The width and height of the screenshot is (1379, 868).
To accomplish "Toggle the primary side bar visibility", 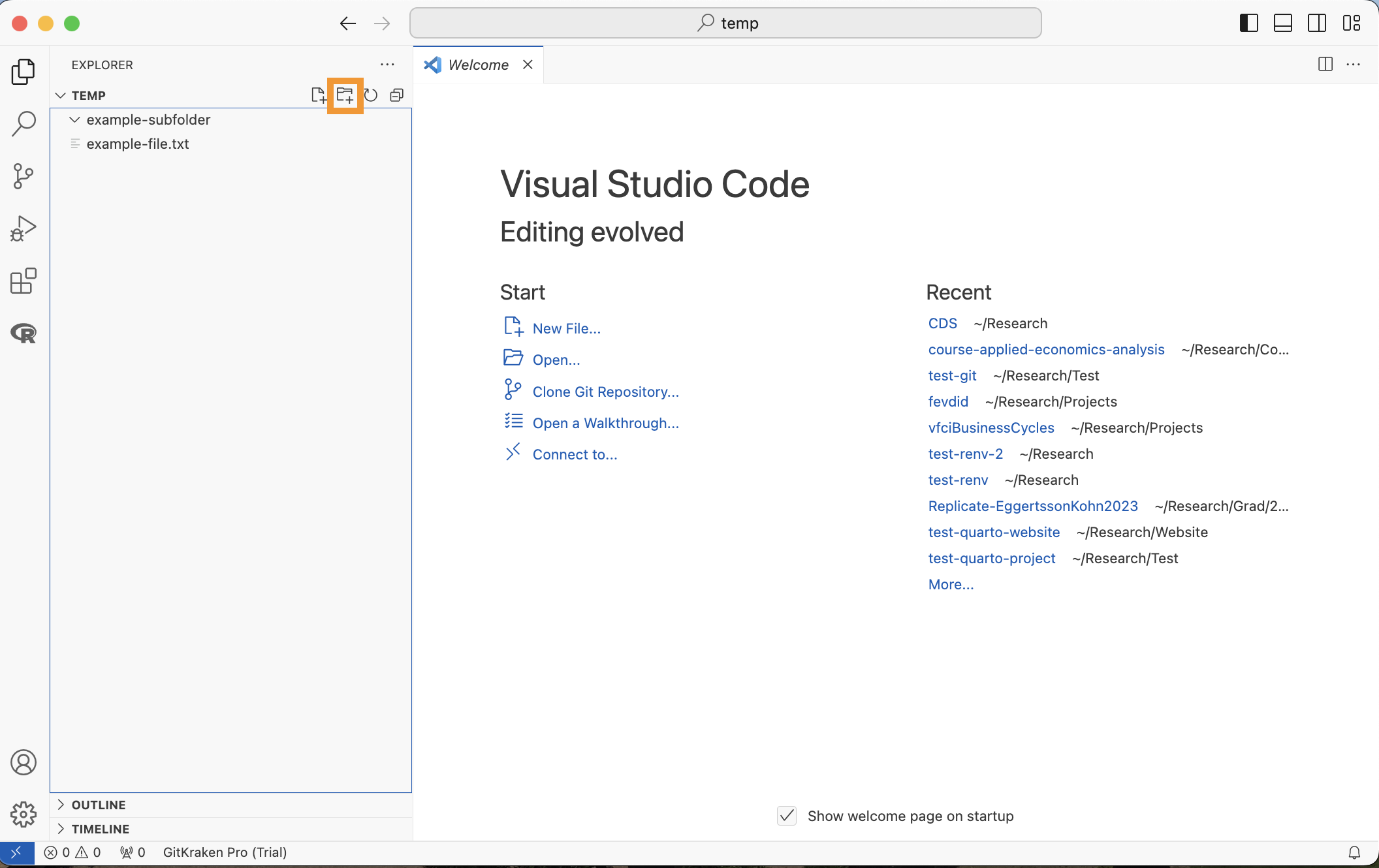I will click(1248, 23).
